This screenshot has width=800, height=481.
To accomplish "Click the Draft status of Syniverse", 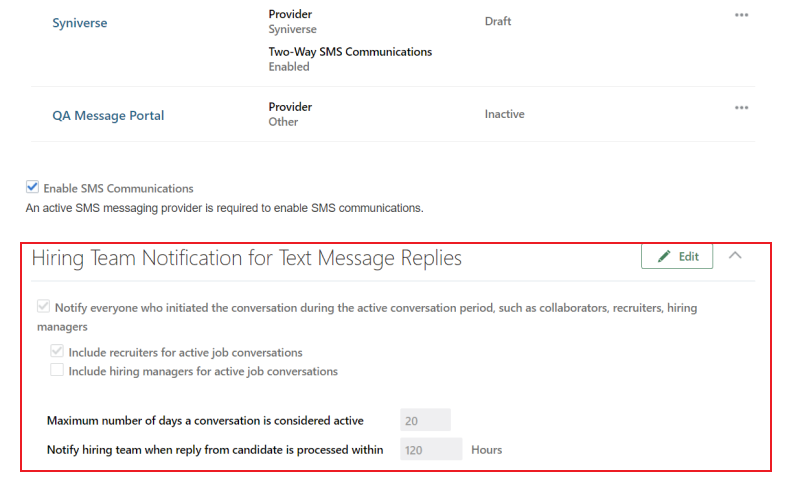I will (x=500, y=20).
